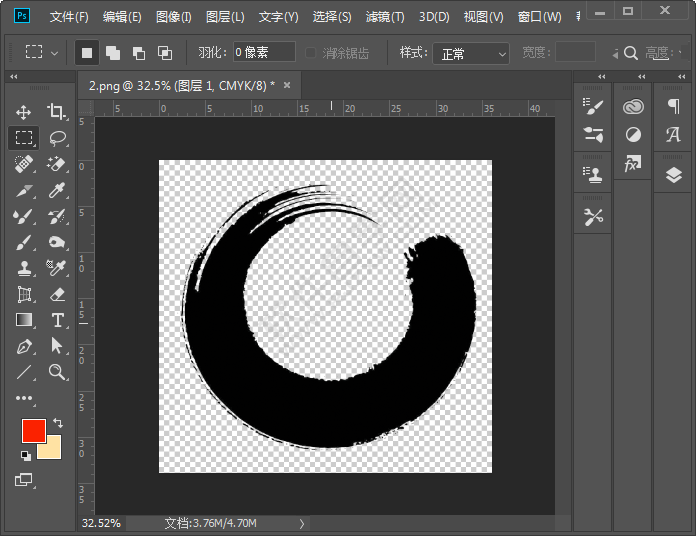This screenshot has height=536, width=696.
Task: Select the Gradient tool
Action: click(x=24, y=320)
